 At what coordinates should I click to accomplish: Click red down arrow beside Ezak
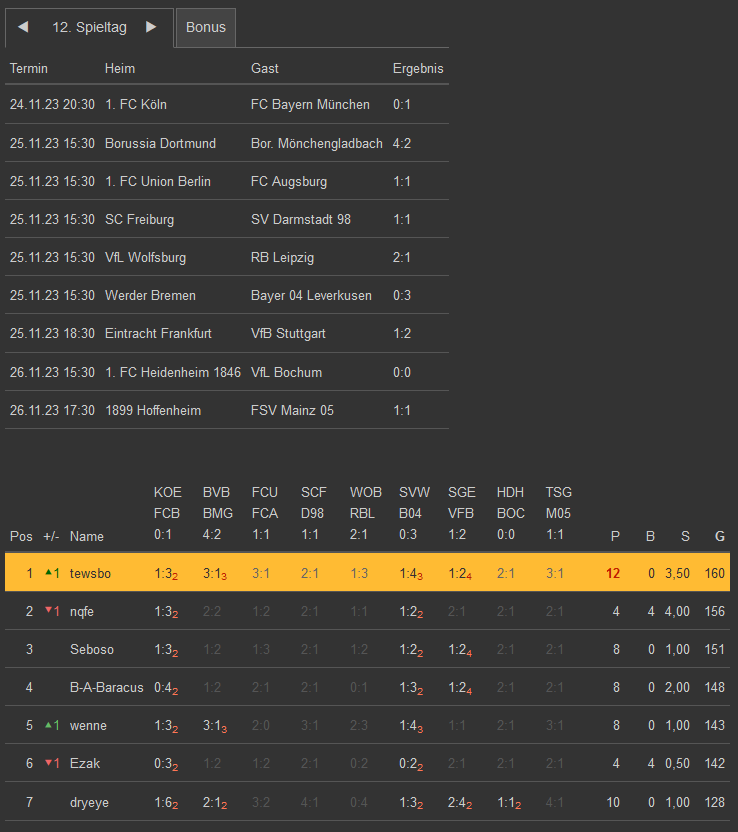click(x=48, y=763)
